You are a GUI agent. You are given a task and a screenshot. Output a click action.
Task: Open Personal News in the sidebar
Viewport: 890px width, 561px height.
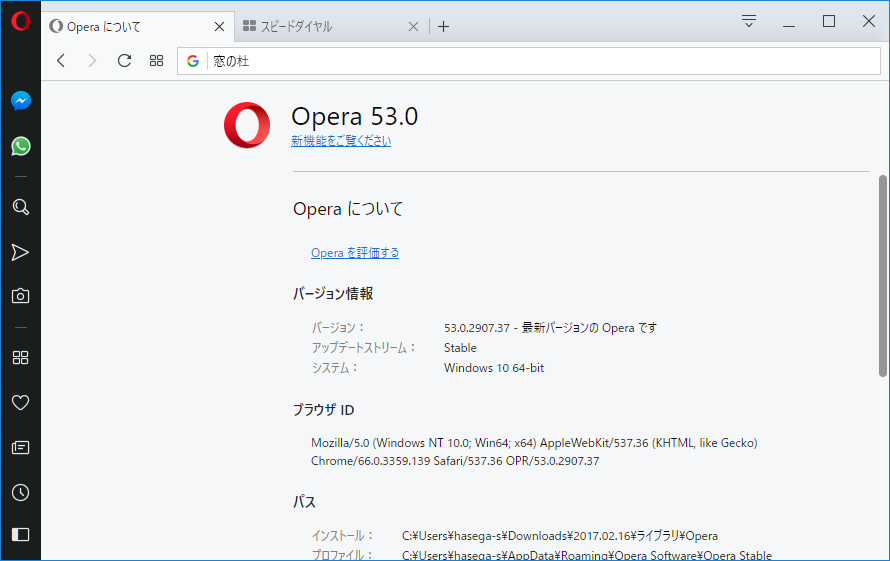click(20, 448)
